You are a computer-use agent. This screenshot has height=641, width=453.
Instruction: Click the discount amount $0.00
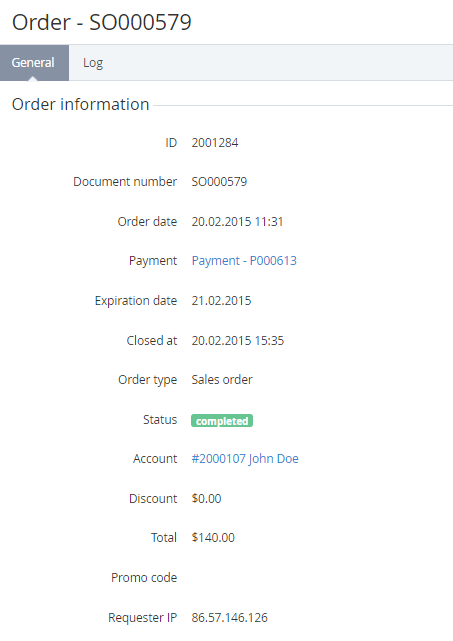coord(206,499)
